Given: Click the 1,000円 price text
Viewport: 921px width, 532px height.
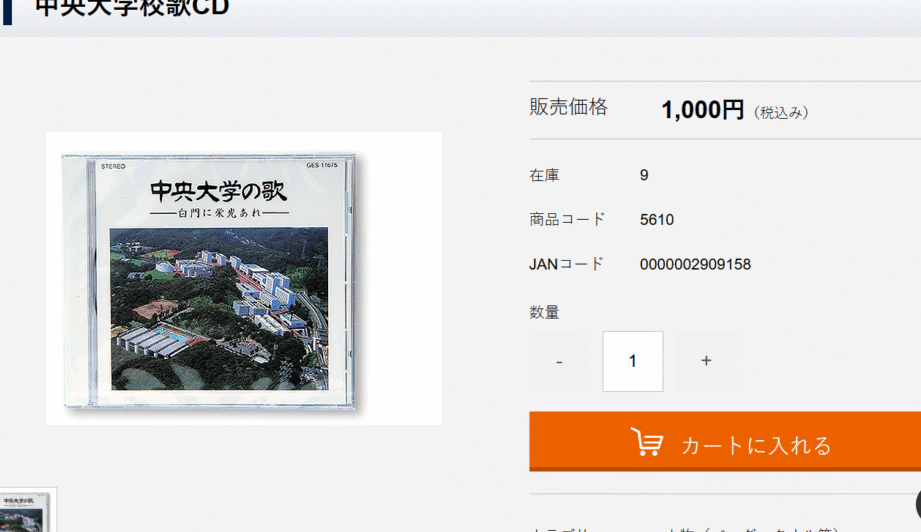Looking at the screenshot, I should pyautogui.click(x=702, y=110).
